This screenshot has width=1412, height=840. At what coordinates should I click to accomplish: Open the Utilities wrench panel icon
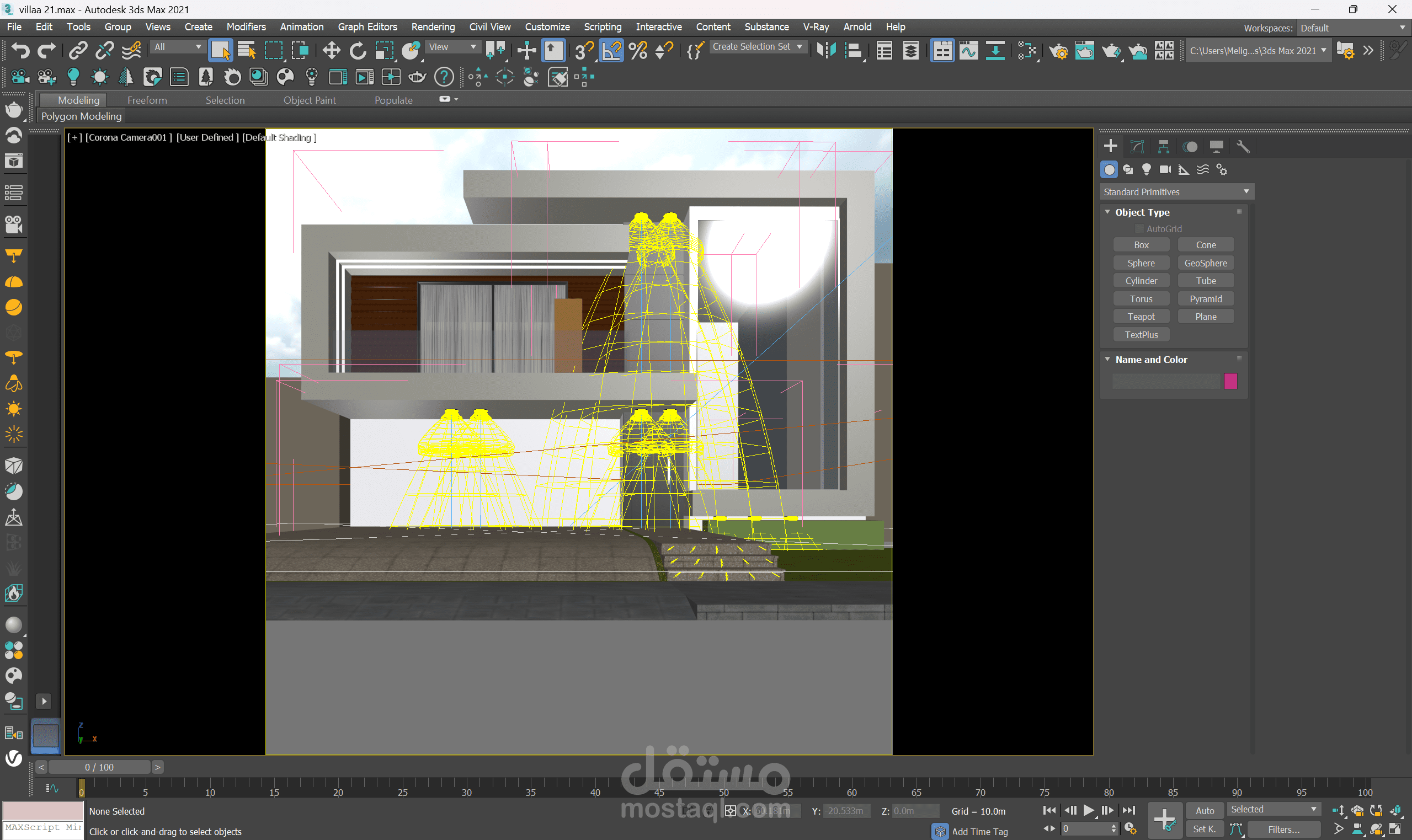point(1242,147)
